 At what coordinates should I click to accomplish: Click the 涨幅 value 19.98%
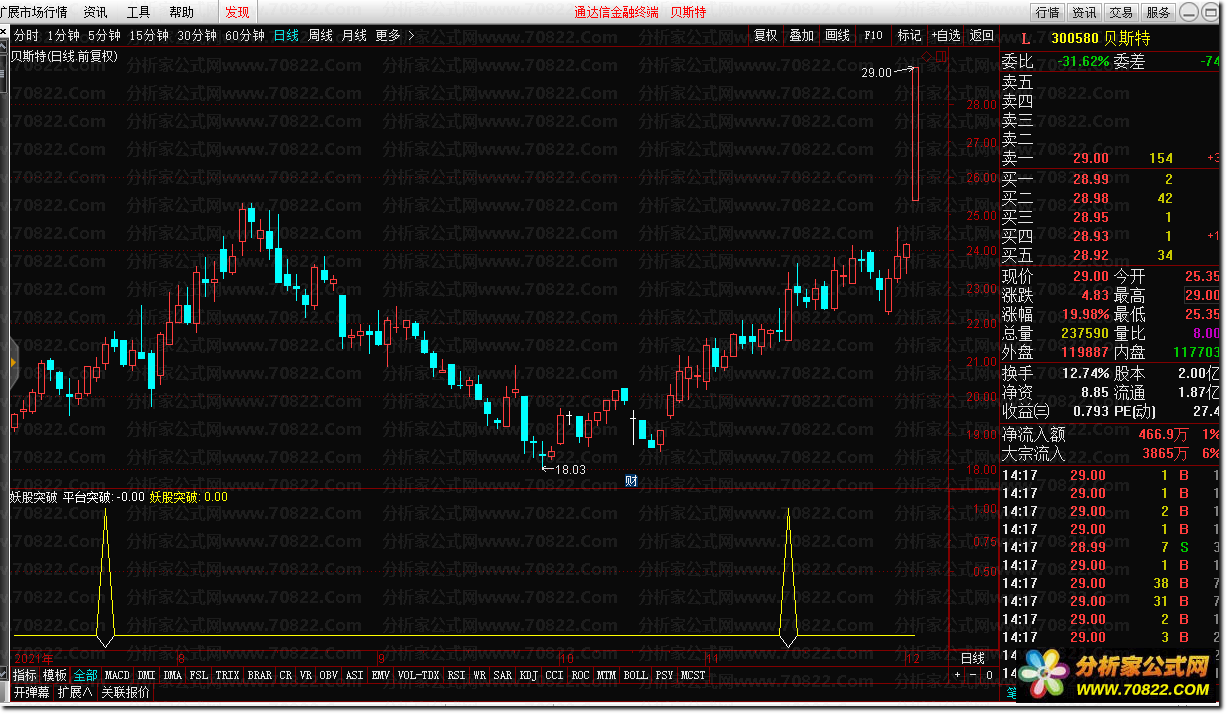pos(1084,314)
